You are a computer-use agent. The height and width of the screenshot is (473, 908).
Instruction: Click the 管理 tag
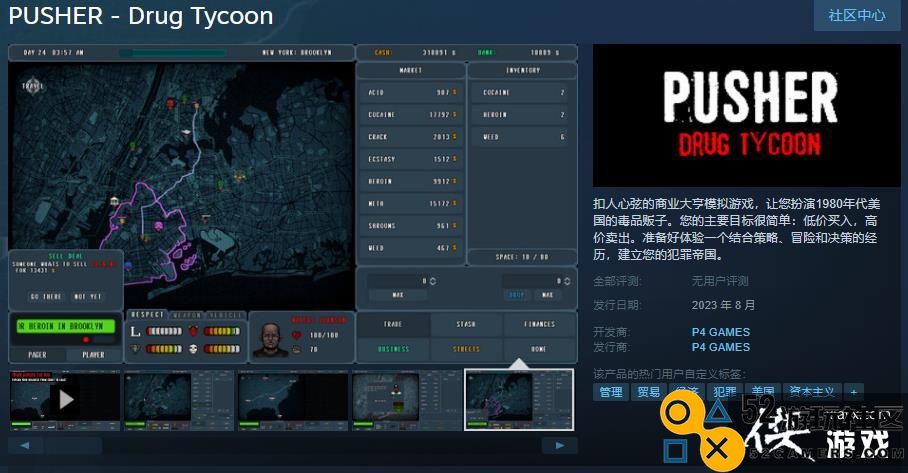(x=611, y=392)
